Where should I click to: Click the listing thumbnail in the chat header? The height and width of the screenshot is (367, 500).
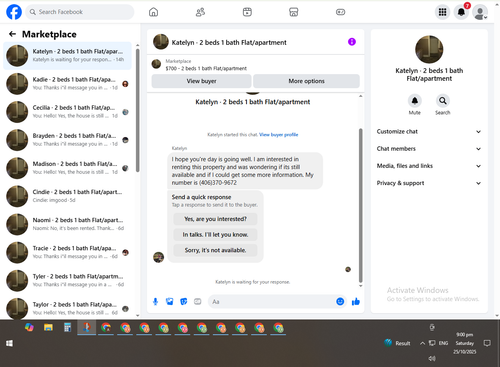pos(161,42)
